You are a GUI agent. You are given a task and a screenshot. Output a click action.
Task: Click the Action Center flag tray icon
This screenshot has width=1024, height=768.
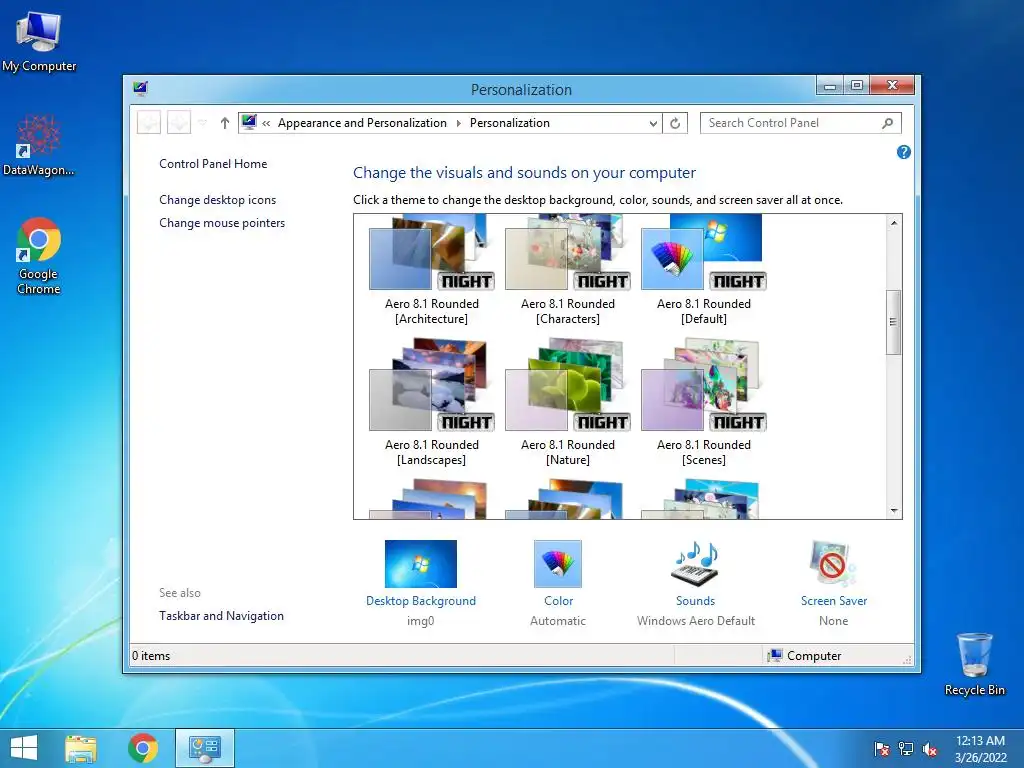882,749
